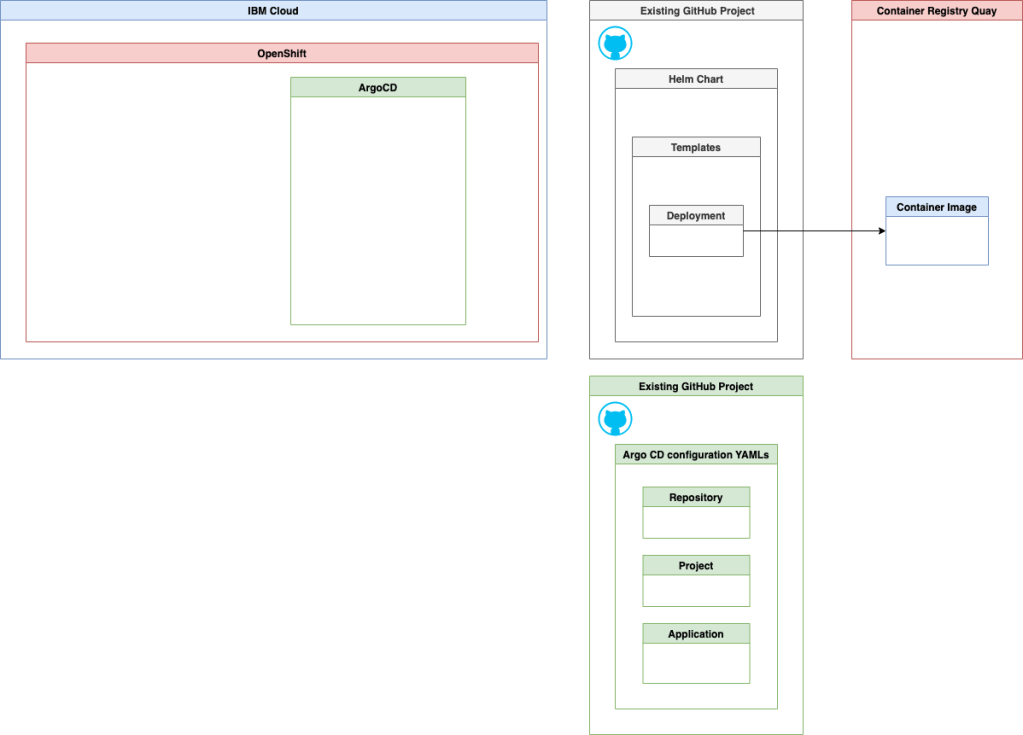Click the blank area under the Deployment label
Screen dimensions: 1023x735
click(696, 241)
